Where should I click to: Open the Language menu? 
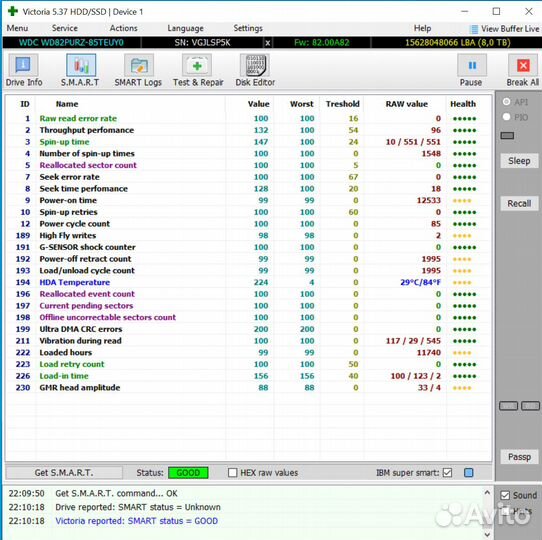click(x=186, y=28)
